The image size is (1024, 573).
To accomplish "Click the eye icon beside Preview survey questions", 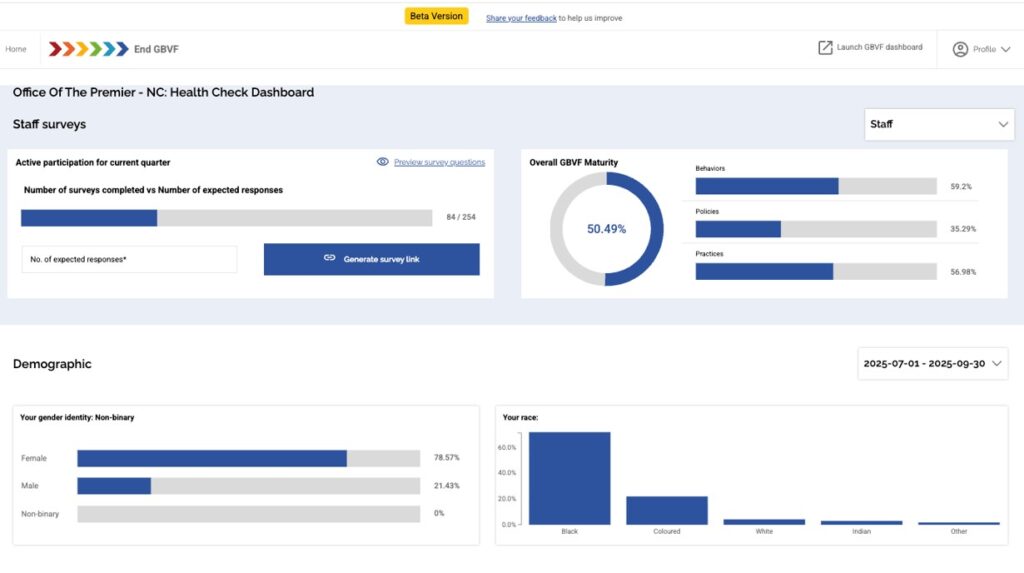I will click(x=382, y=162).
